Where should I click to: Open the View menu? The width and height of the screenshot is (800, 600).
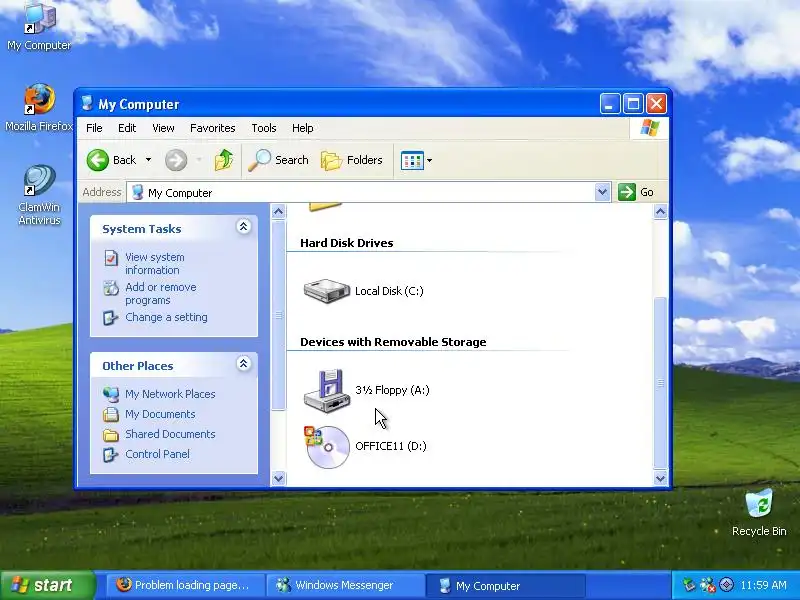pos(163,128)
